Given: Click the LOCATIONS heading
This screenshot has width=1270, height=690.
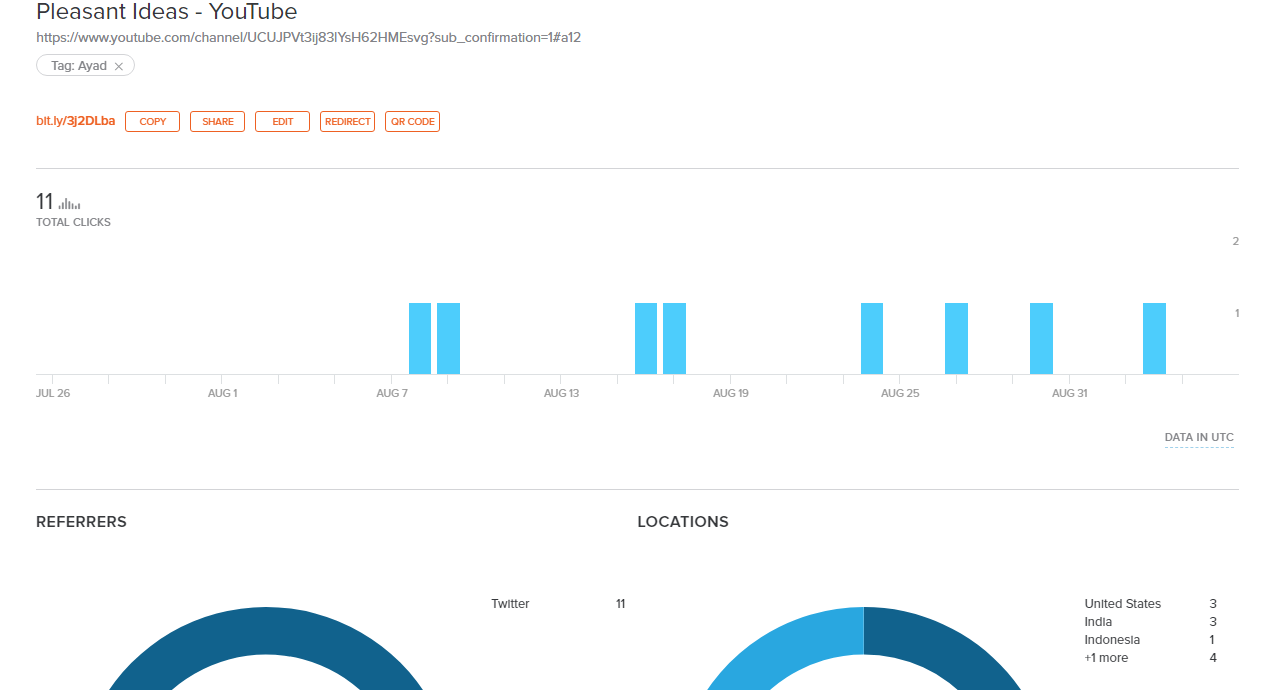Looking at the screenshot, I should [683, 522].
